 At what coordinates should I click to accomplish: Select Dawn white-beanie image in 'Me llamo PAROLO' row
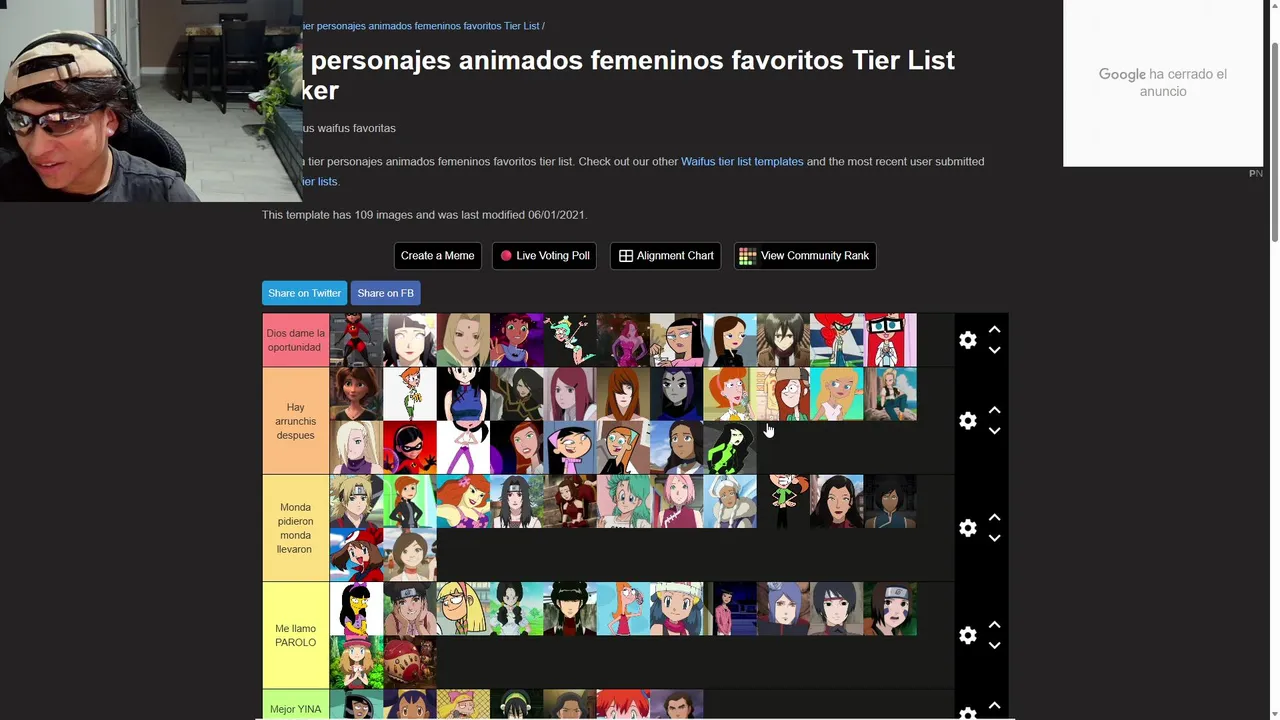pos(676,609)
